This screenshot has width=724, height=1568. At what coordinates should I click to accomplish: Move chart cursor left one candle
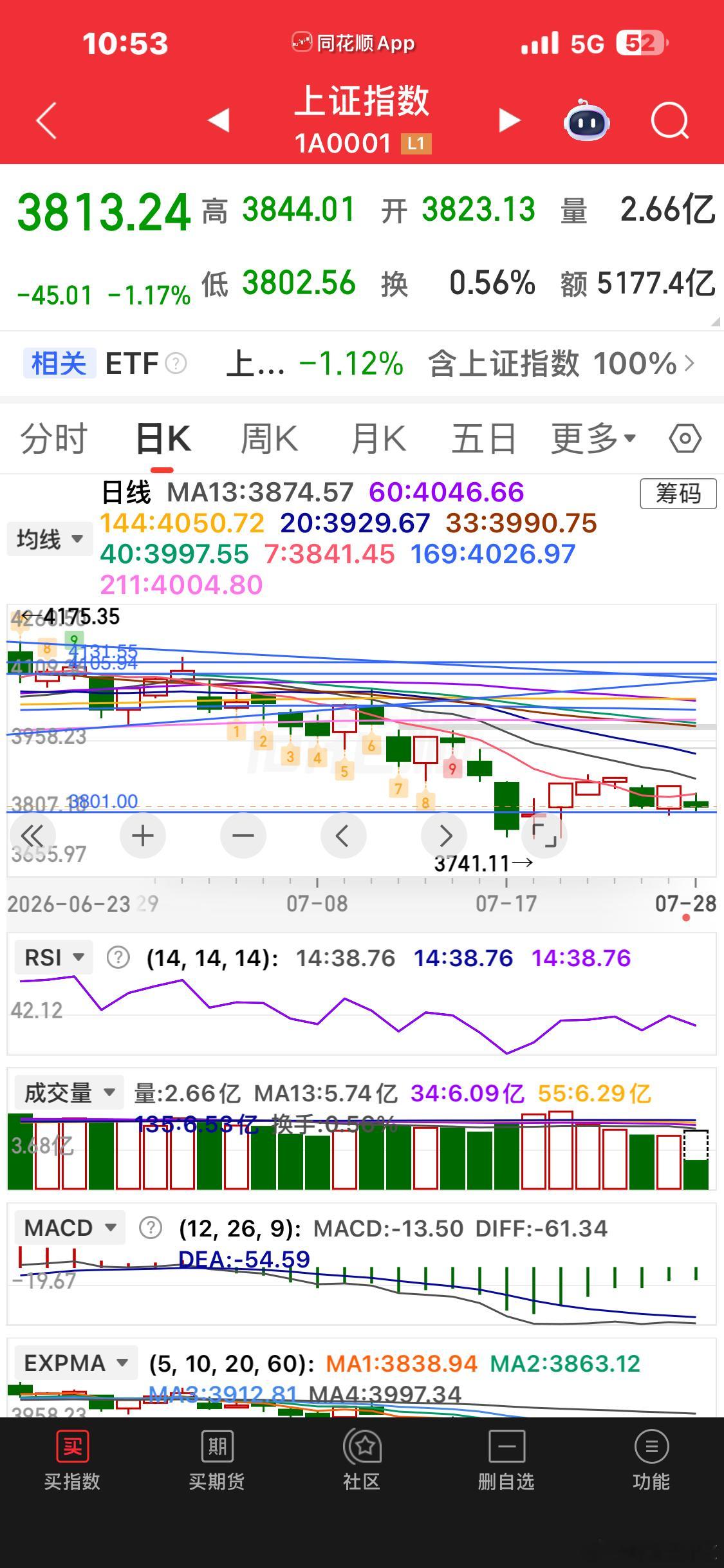pyautogui.click(x=343, y=835)
